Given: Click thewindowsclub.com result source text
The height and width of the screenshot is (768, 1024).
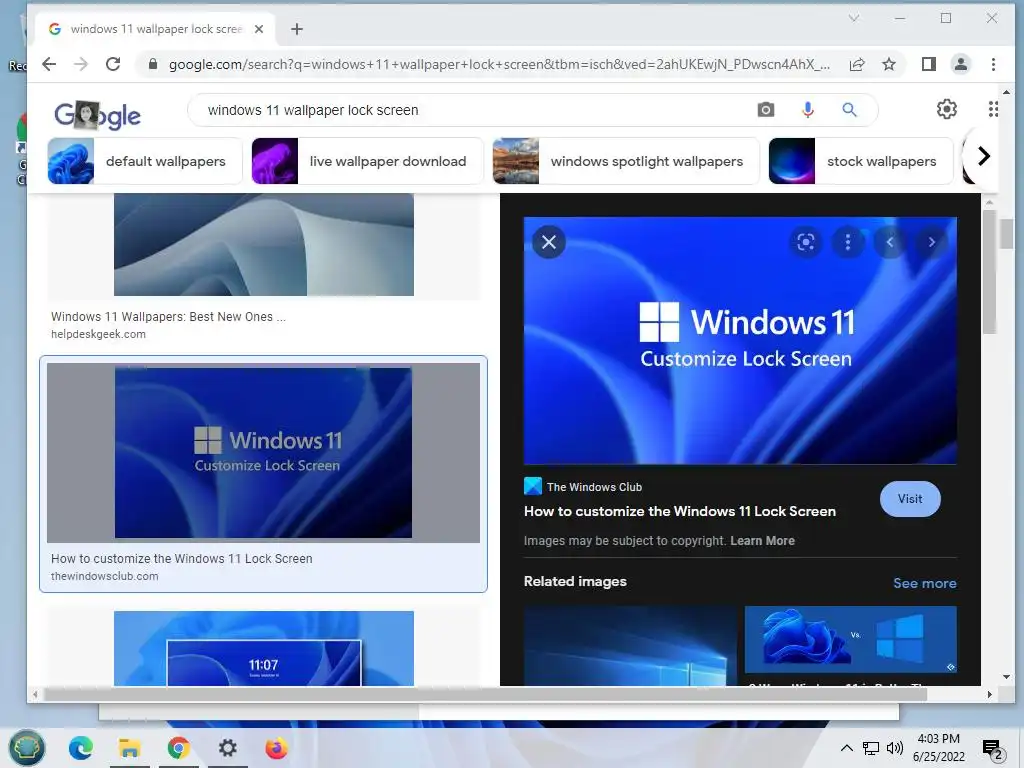Looking at the screenshot, I should click(104, 576).
